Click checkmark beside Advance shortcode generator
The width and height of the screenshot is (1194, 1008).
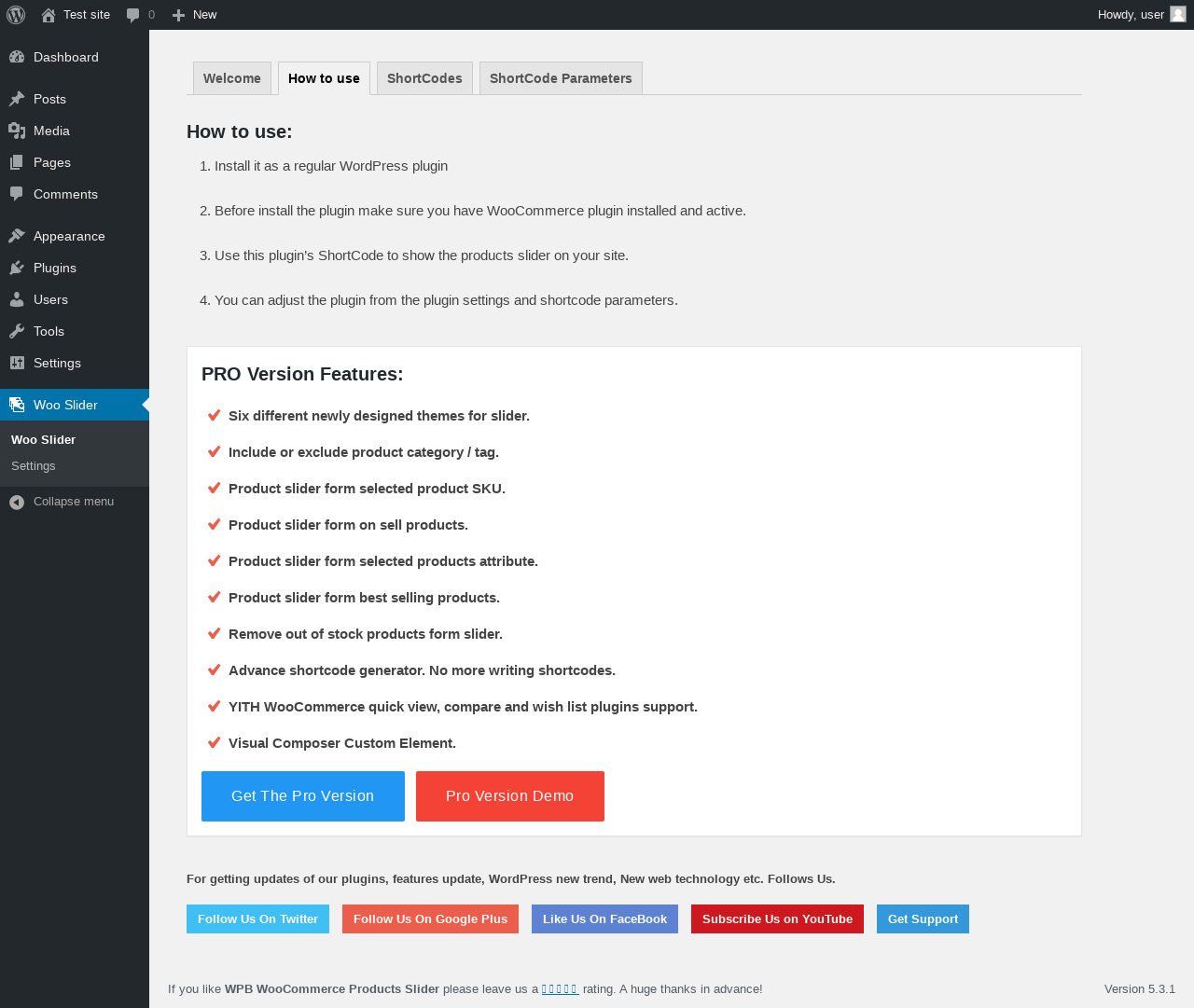pyautogui.click(x=214, y=670)
